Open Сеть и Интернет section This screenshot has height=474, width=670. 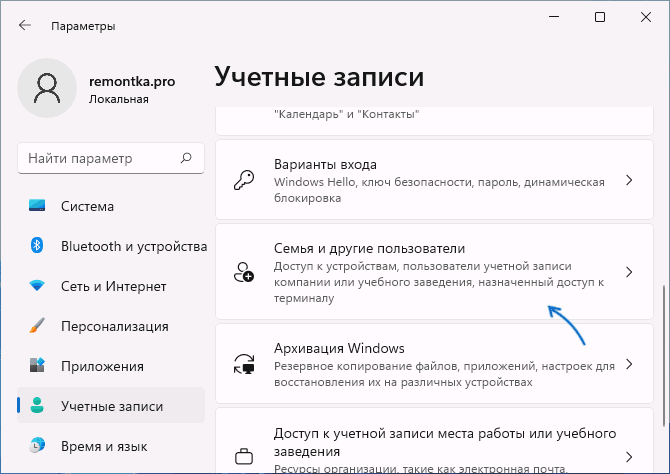111,286
